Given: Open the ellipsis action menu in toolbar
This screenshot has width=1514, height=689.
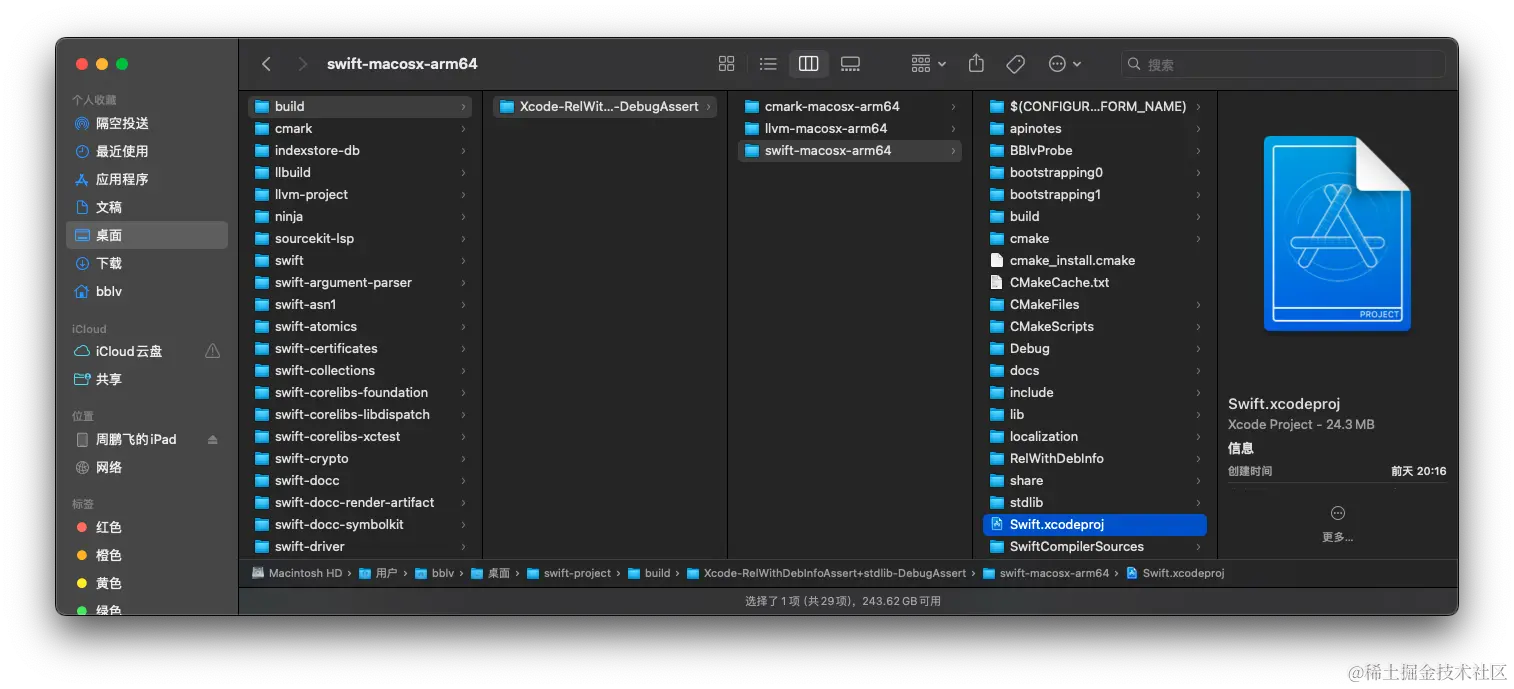Looking at the screenshot, I should tap(1064, 64).
